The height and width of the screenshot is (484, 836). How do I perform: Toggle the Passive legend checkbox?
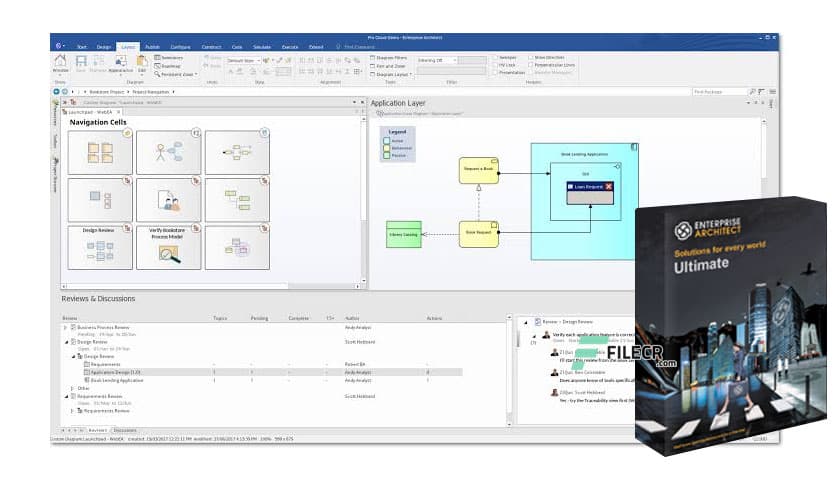point(387,156)
